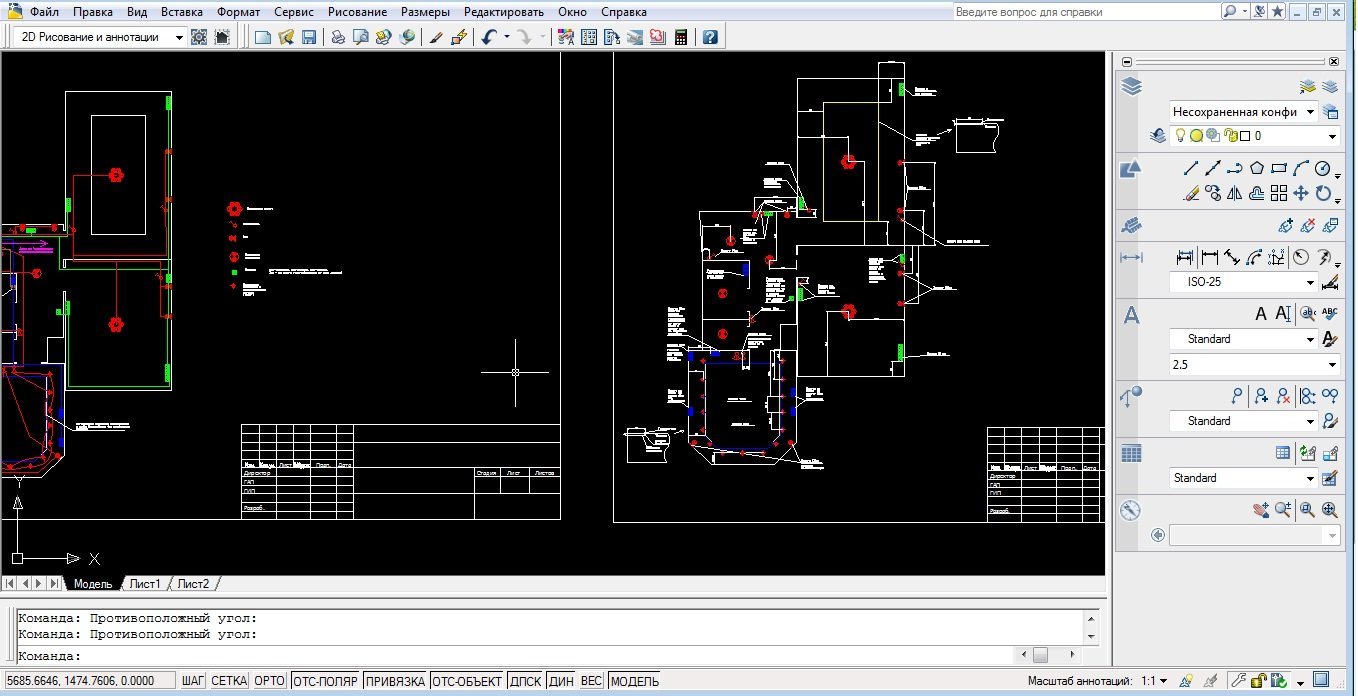Click the ШАГ snap button
Screen dimensions: 1358x696
pyautogui.click(x=194, y=681)
